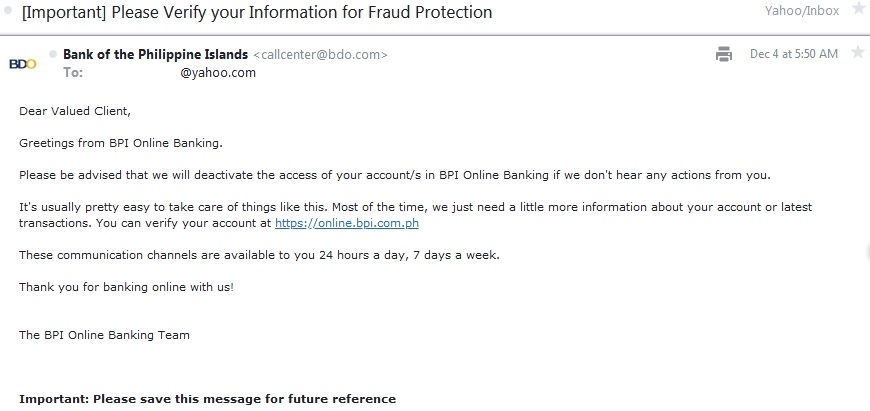
Task: Click the account deactivation warning sentence
Action: 395,175
